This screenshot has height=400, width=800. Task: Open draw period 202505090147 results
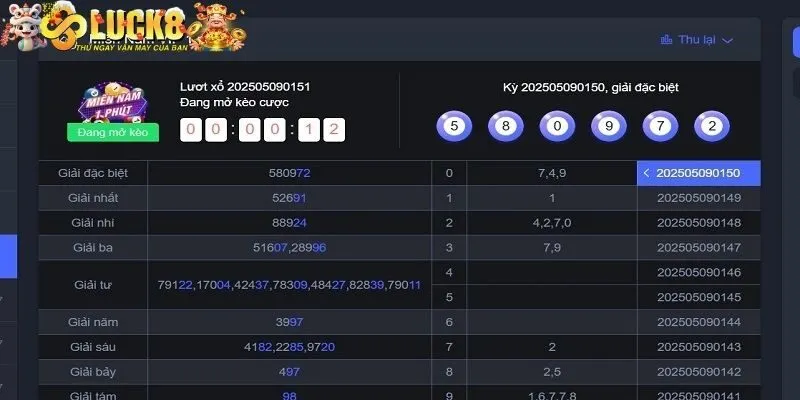point(698,247)
